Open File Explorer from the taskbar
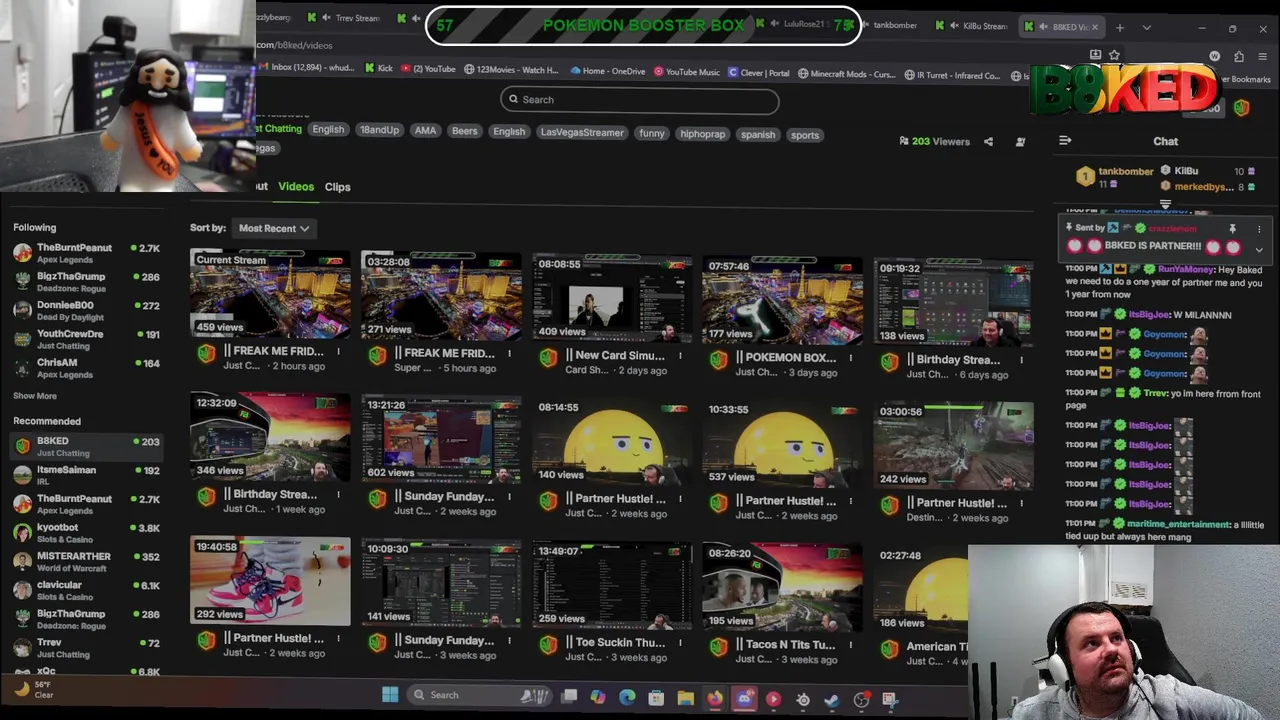Screen dimensions: 1280x720 coord(685,698)
